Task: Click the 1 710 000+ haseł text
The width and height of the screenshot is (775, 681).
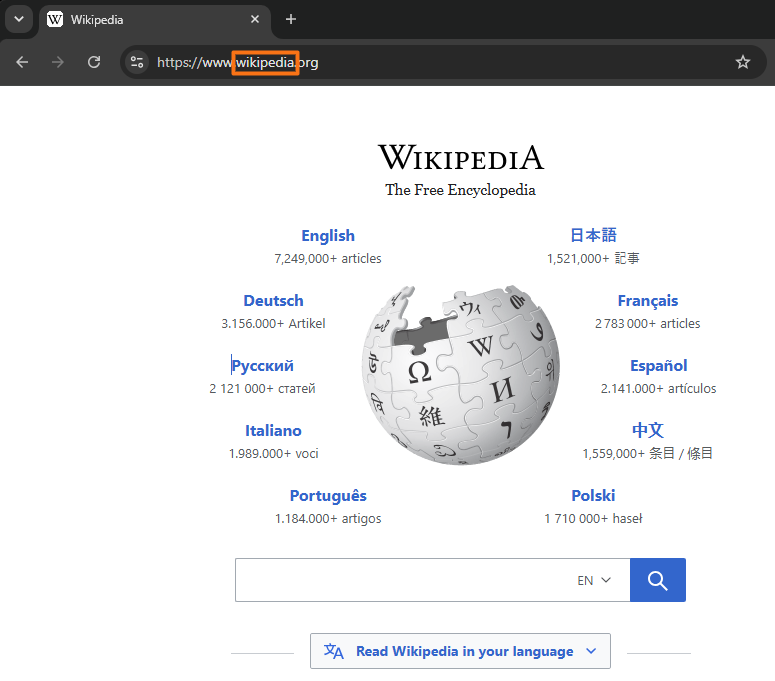Action: pyautogui.click(x=593, y=519)
